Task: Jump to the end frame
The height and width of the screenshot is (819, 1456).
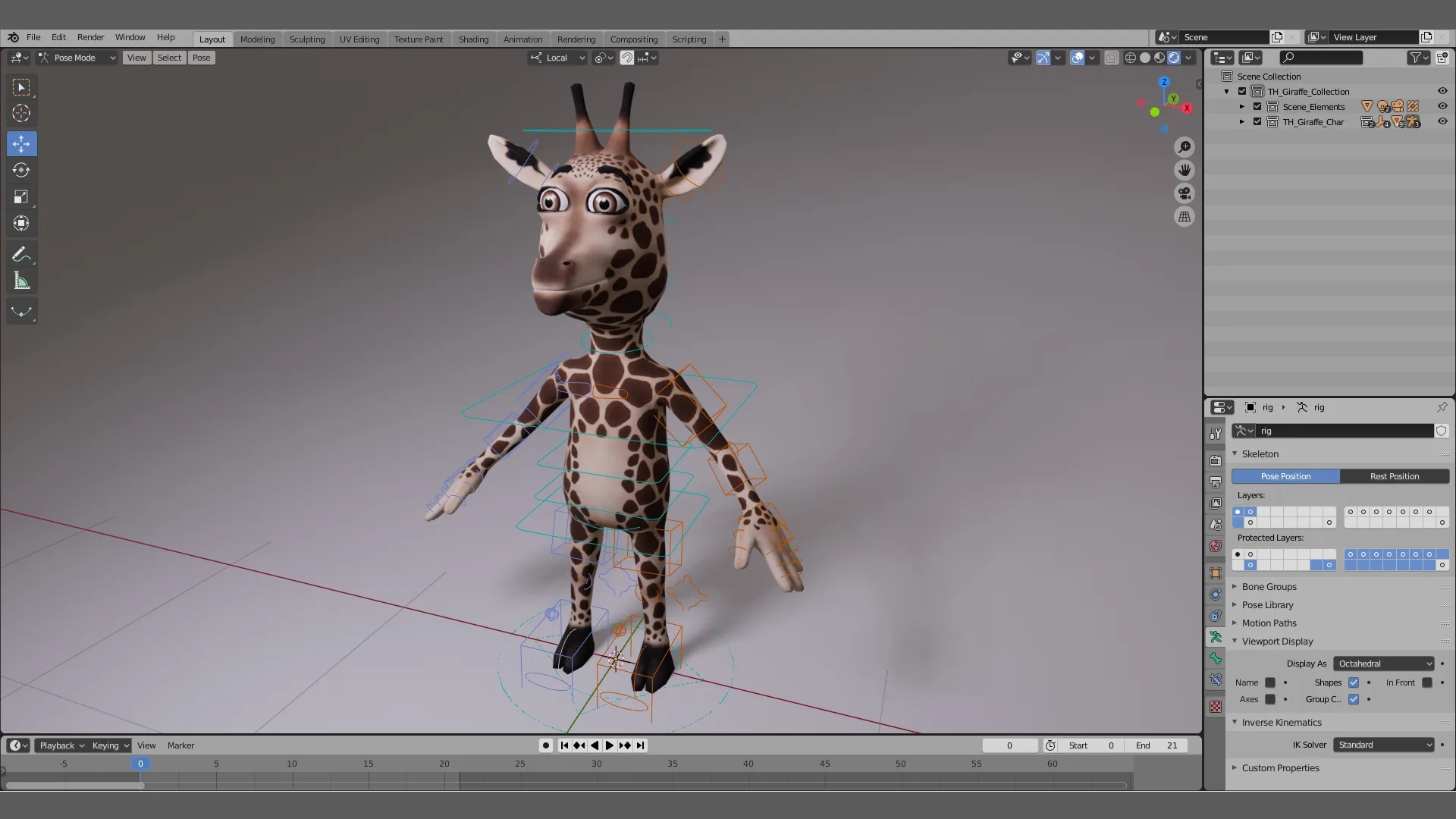Action: click(641, 745)
